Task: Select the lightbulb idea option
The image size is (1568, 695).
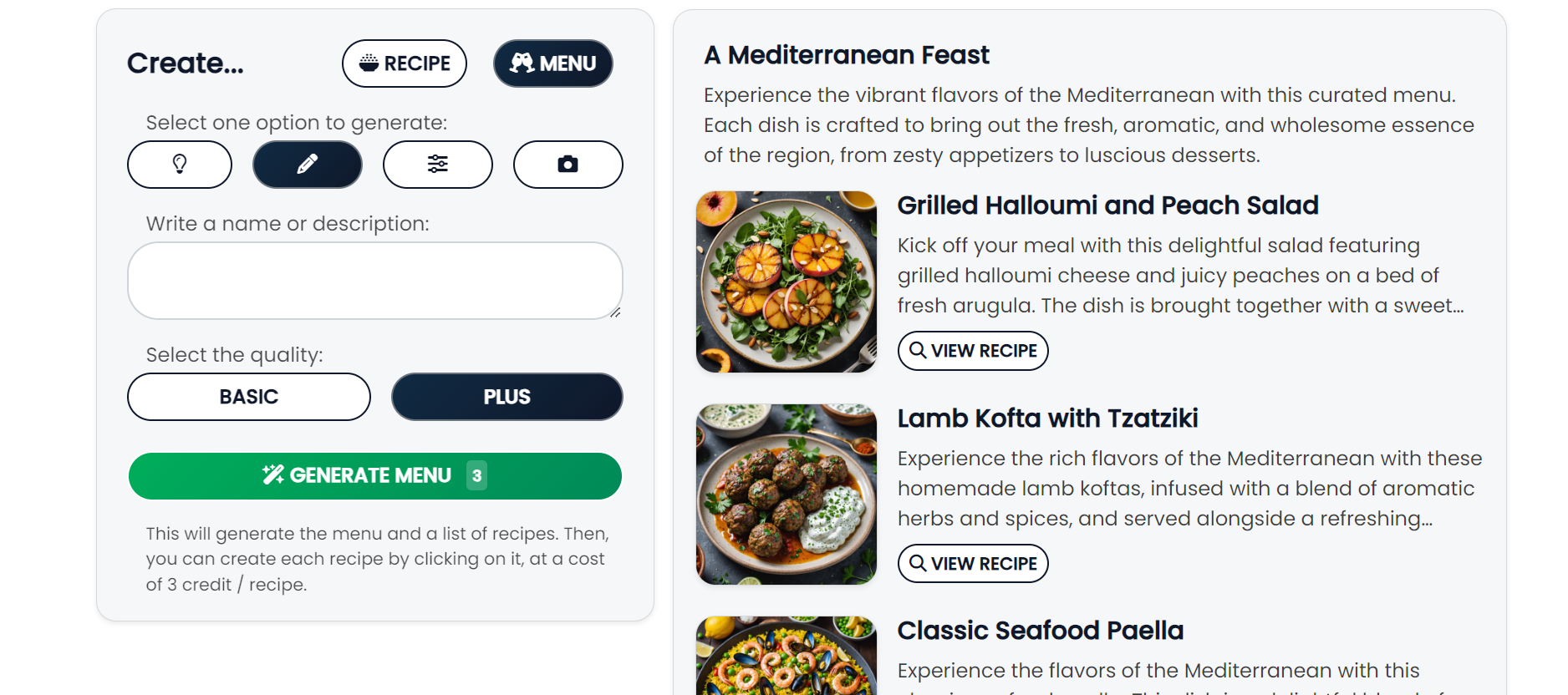Action: (x=180, y=165)
